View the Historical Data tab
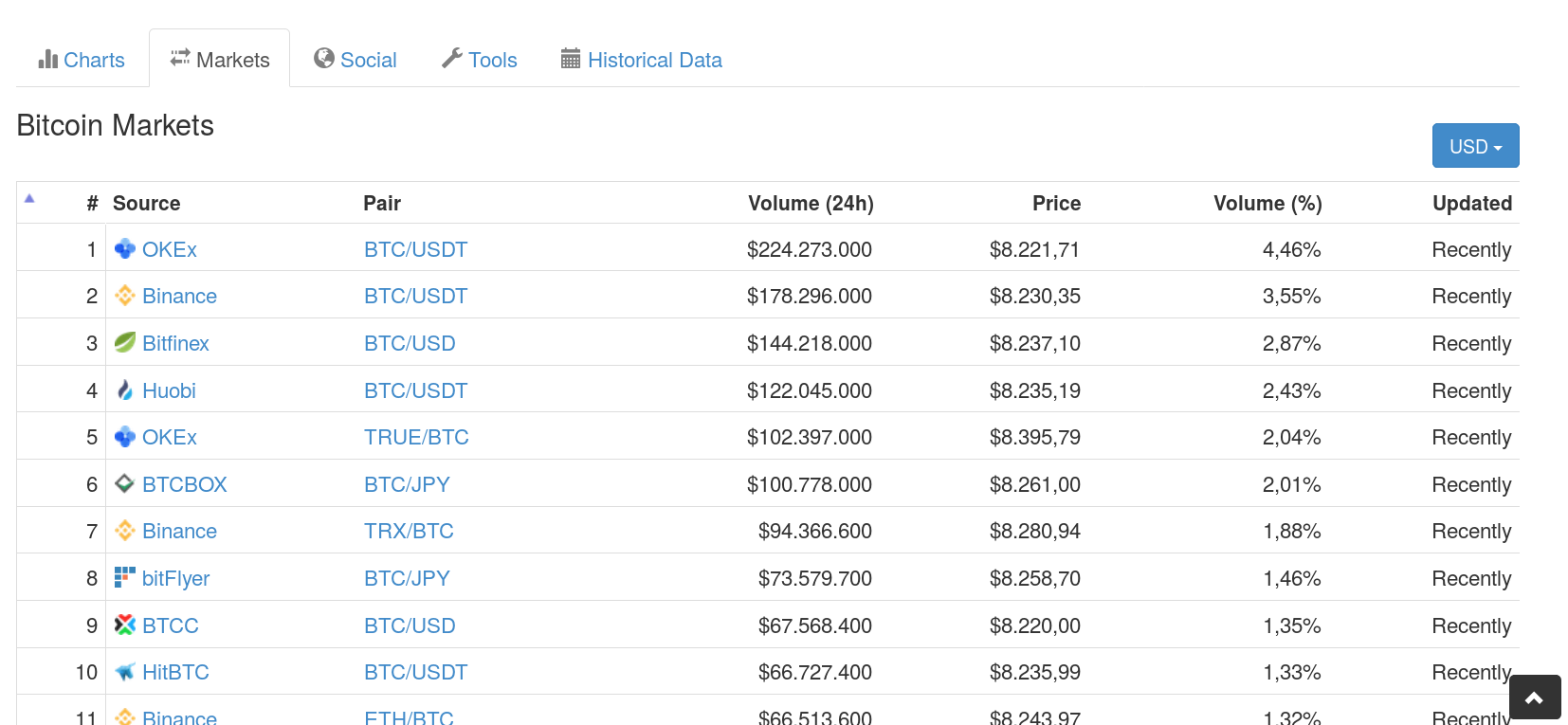Screen dimensions: 1568x725 pos(642,60)
